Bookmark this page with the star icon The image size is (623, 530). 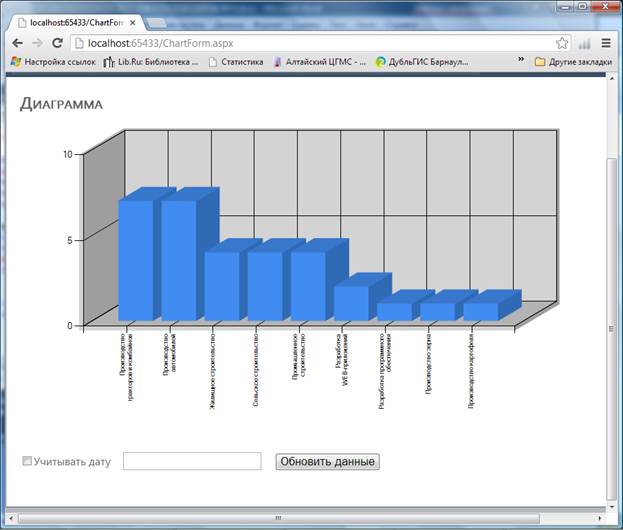pos(562,43)
